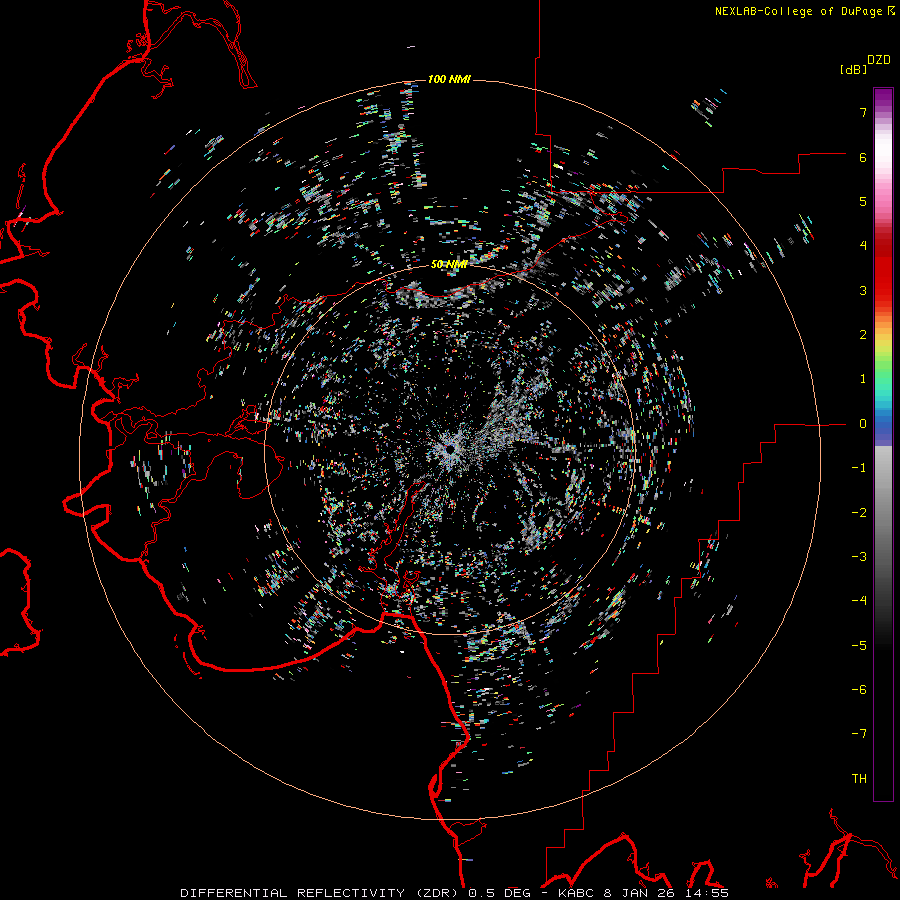This screenshot has width=900, height=900.
Task: Click the 2 value on the color scale
Action: click(x=863, y=335)
